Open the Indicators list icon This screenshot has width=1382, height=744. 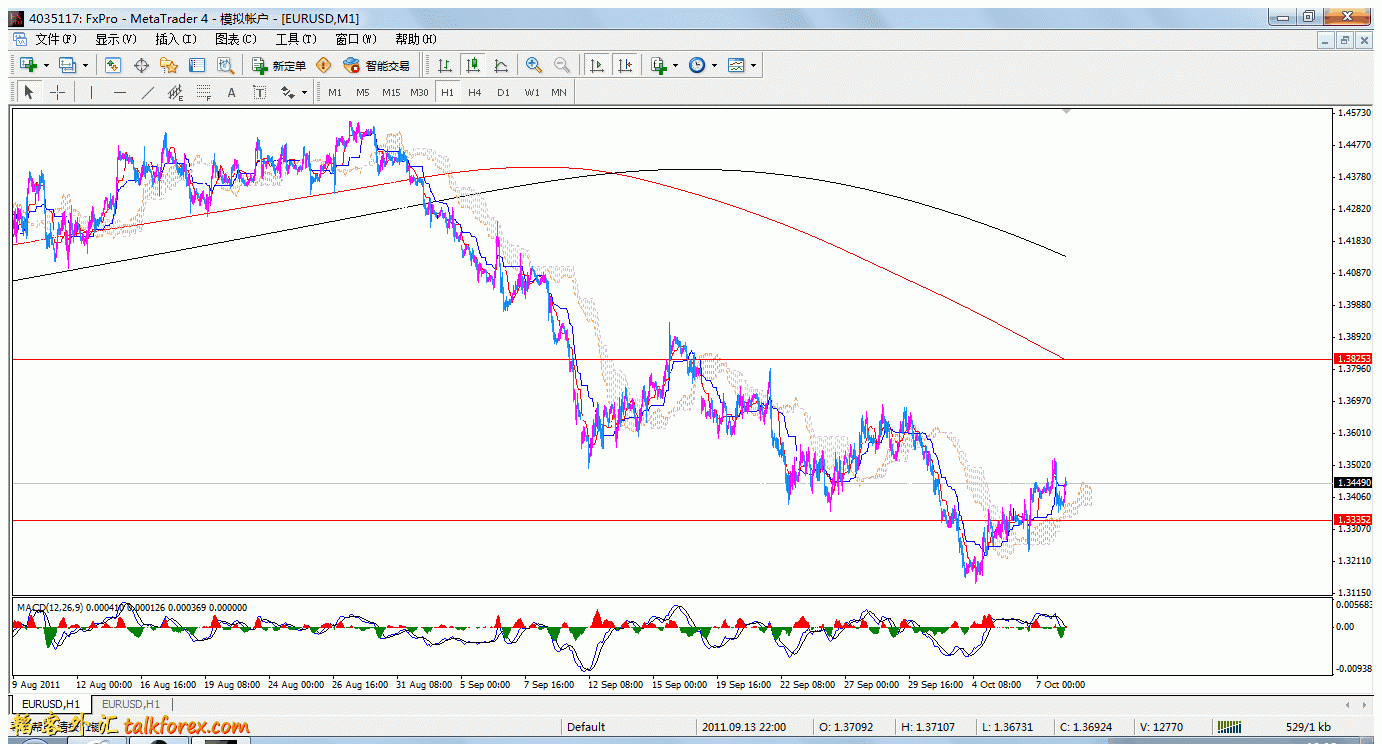[658, 65]
